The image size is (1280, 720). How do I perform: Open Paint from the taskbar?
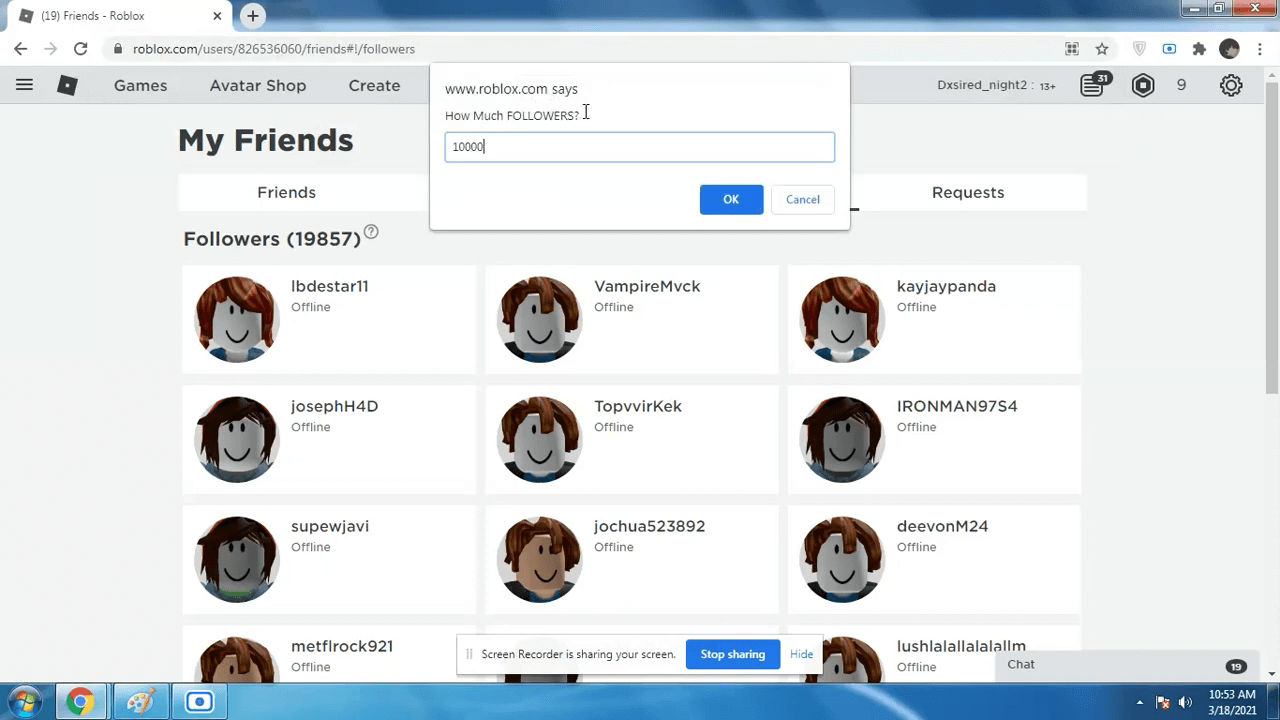[140, 702]
